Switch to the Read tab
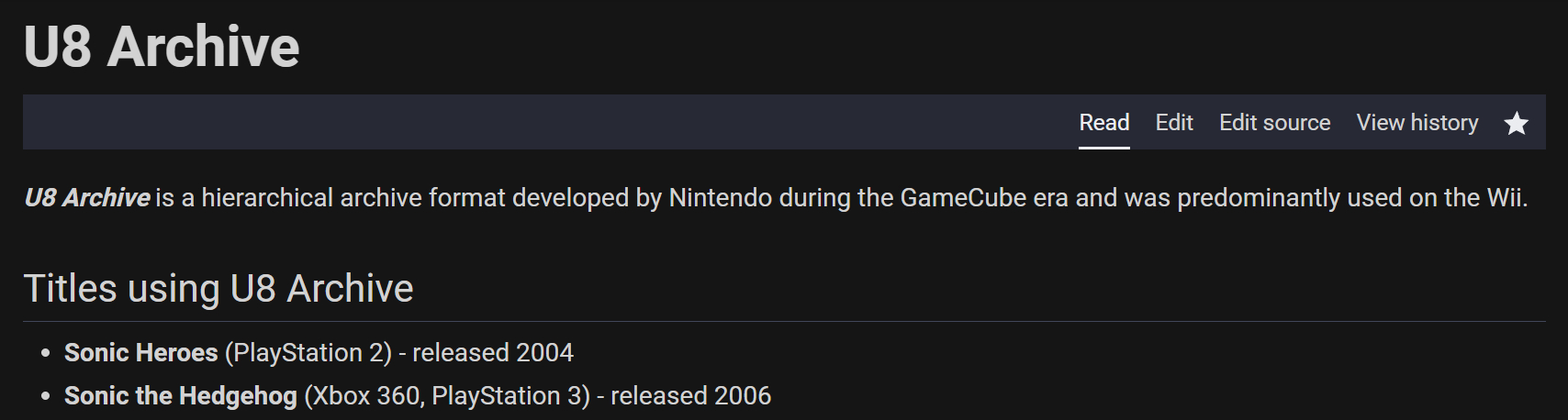The height and width of the screenshot is (420, 1568). click(x=1103, y=123)
